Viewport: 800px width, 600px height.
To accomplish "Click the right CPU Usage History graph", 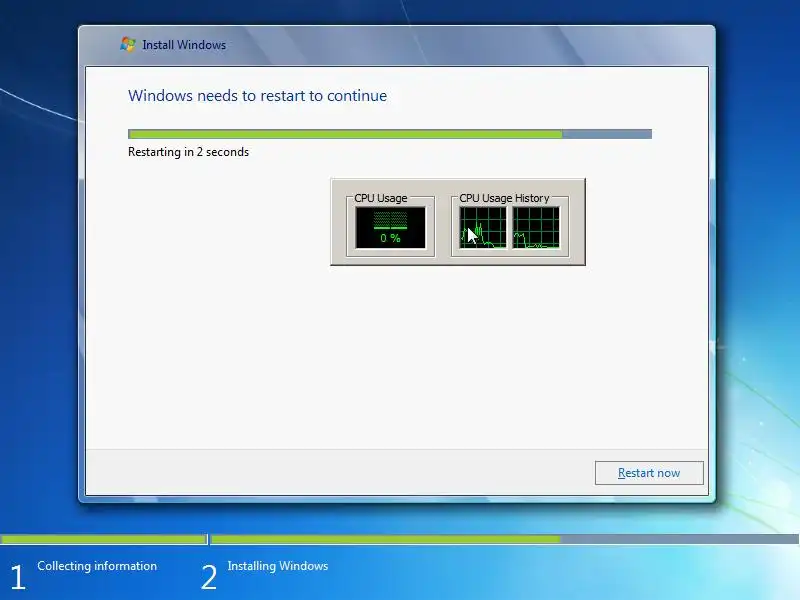I will (x=536, y=228).
